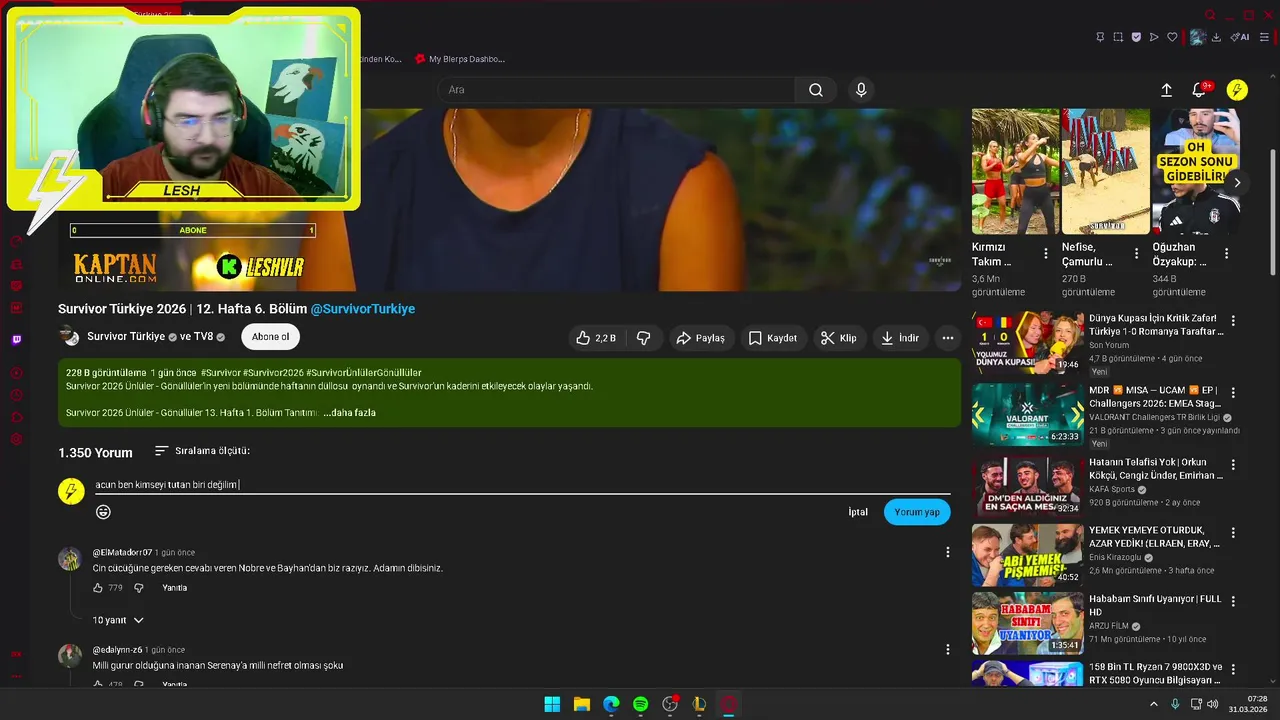This screenshot has width=1280, height=720.
Task: Focus the comment text field
Action: (522, 485)
